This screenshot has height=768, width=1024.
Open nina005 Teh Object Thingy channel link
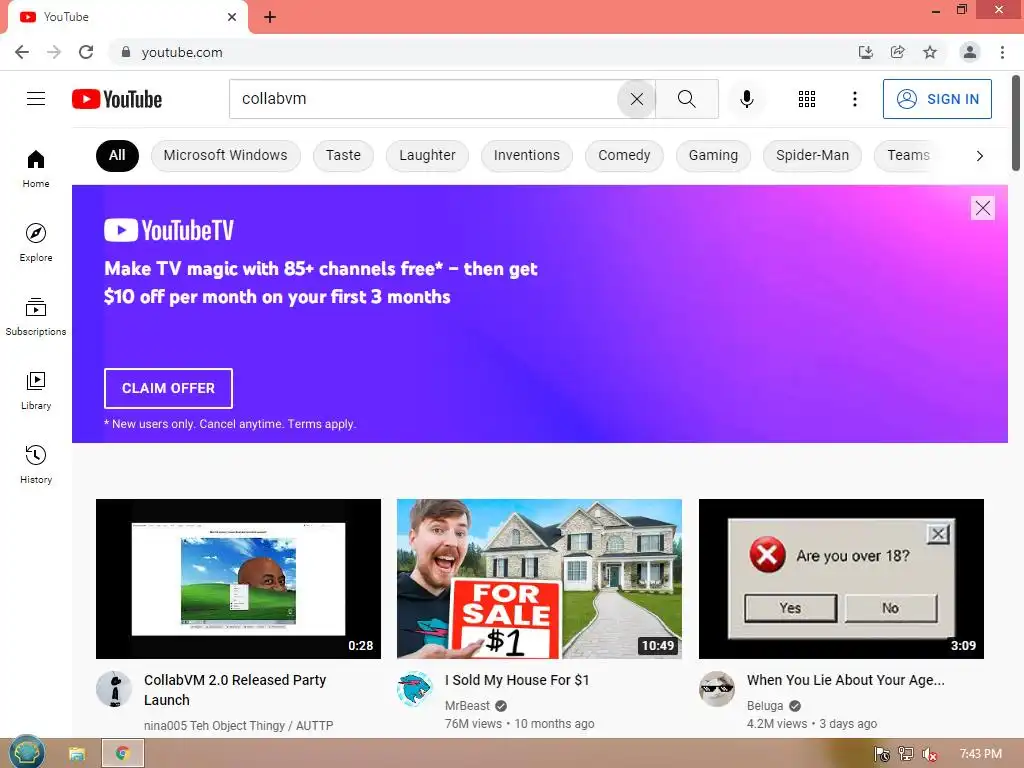238,726
